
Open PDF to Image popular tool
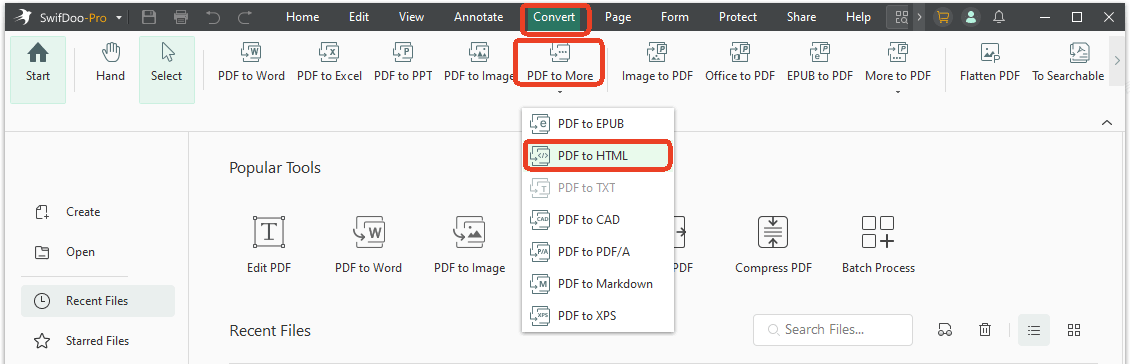click(x=469, y=244)
